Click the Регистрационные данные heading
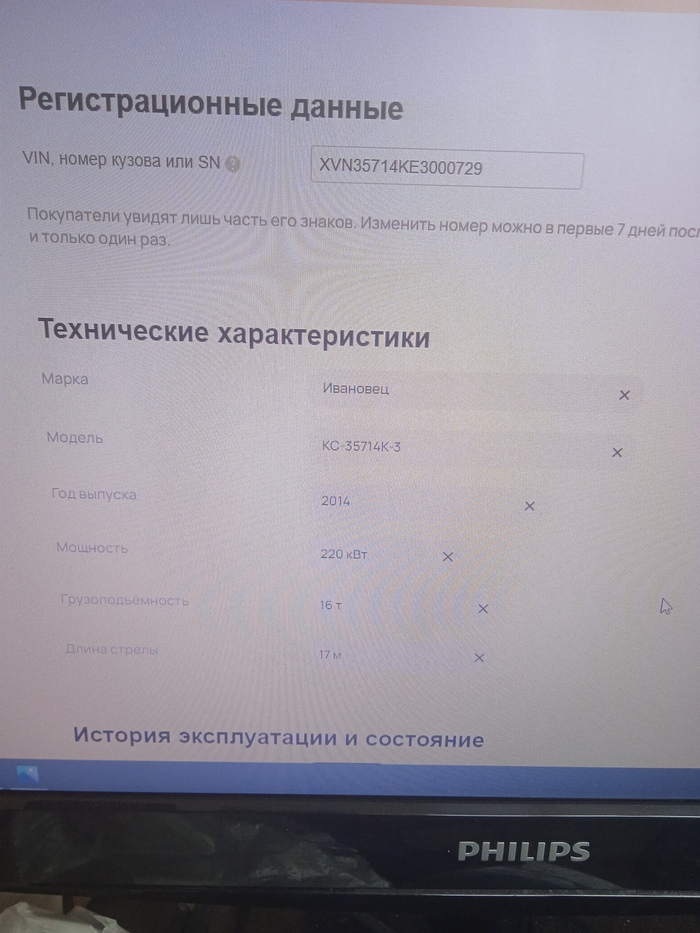 pos(211,104)
